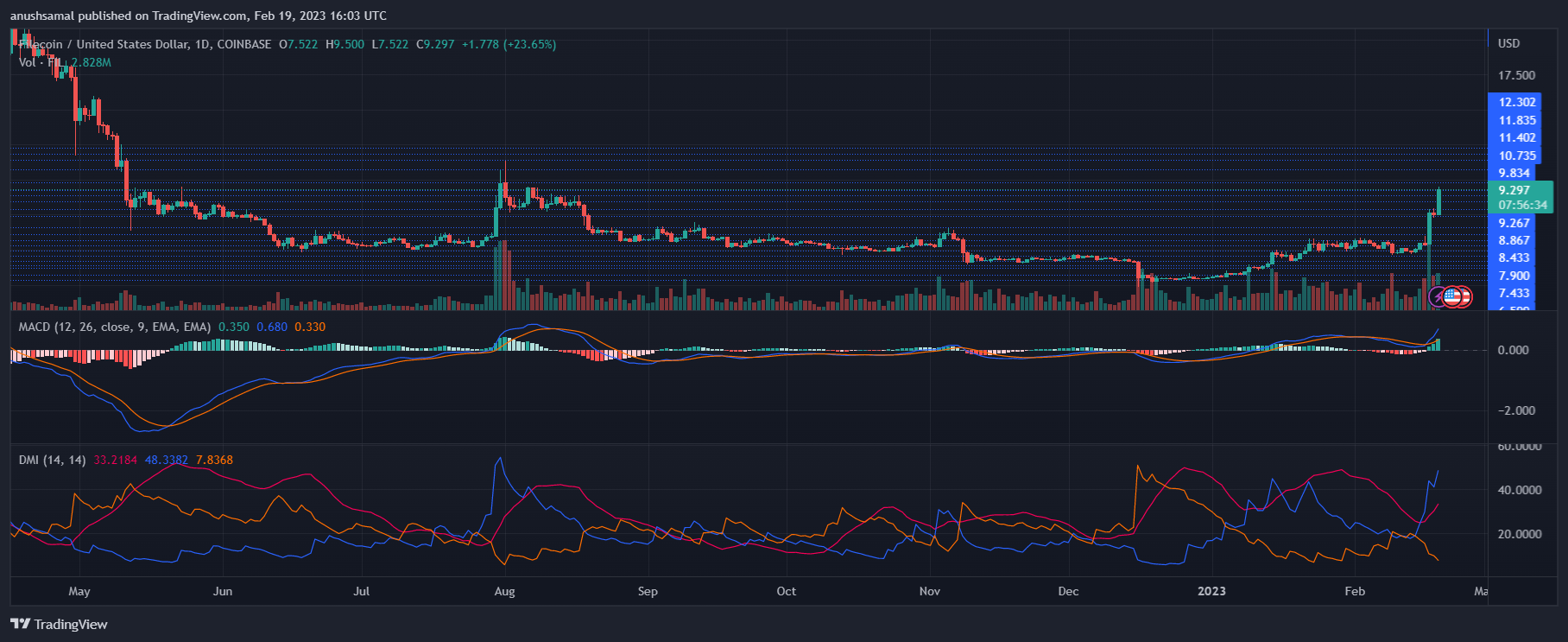Viewport: 1568px width, 642px height.
Task: Click the Nov label on the time axis
Action: pyautogui.click(x=929, y=591)
